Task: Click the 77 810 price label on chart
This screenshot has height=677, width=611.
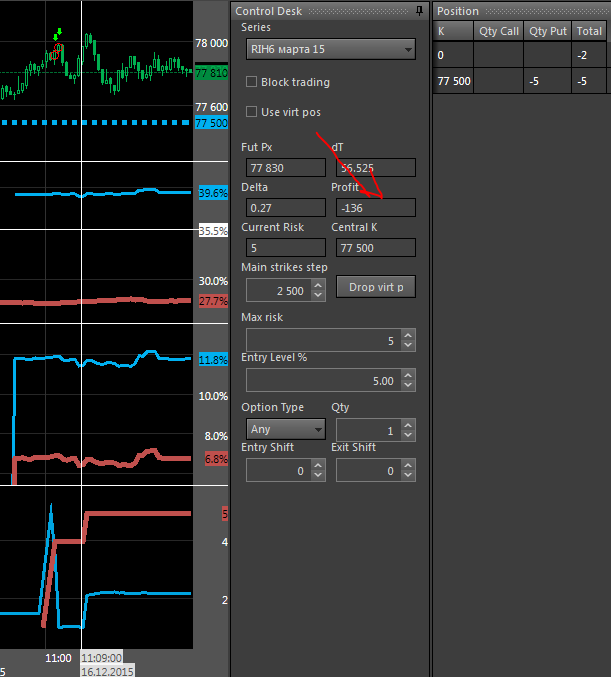Action: [211, 73]
